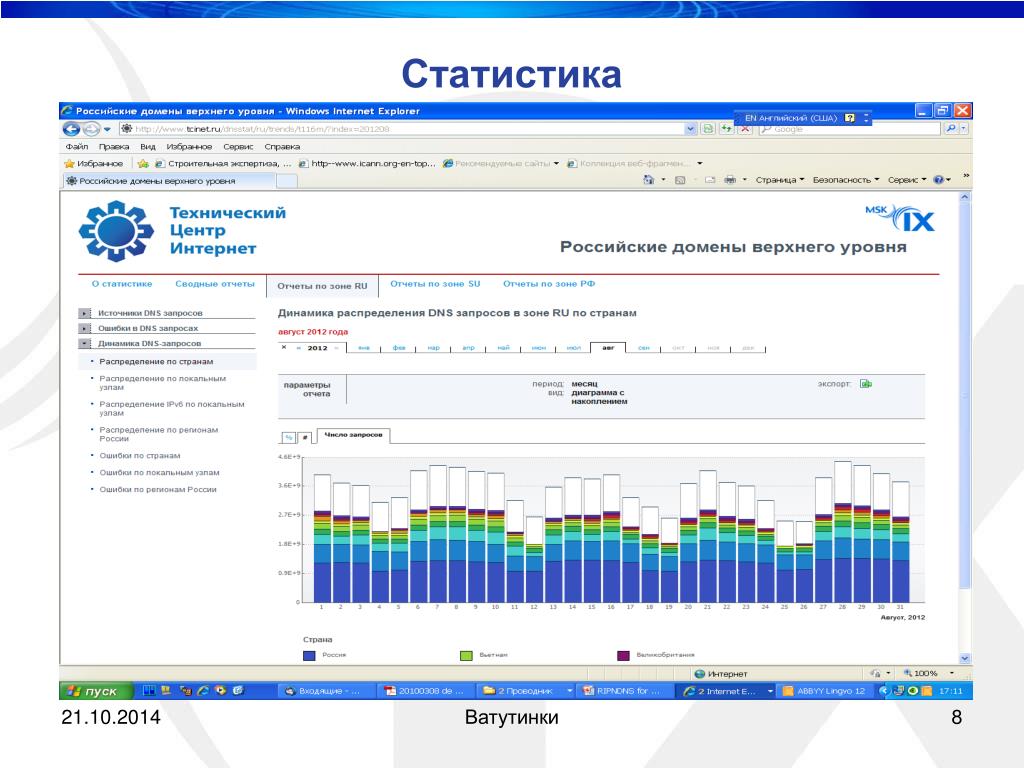This screenshot has height=768, width=1024.
Task: Open Сводные отчеты tab
Action: (215, 284)
